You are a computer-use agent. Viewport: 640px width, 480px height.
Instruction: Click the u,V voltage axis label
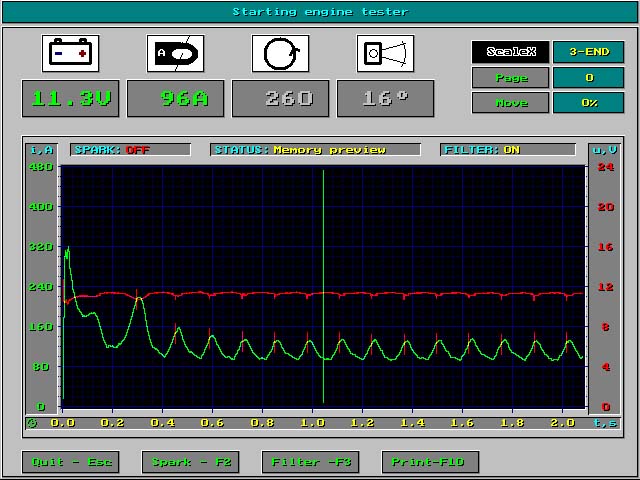click(604, 150)
